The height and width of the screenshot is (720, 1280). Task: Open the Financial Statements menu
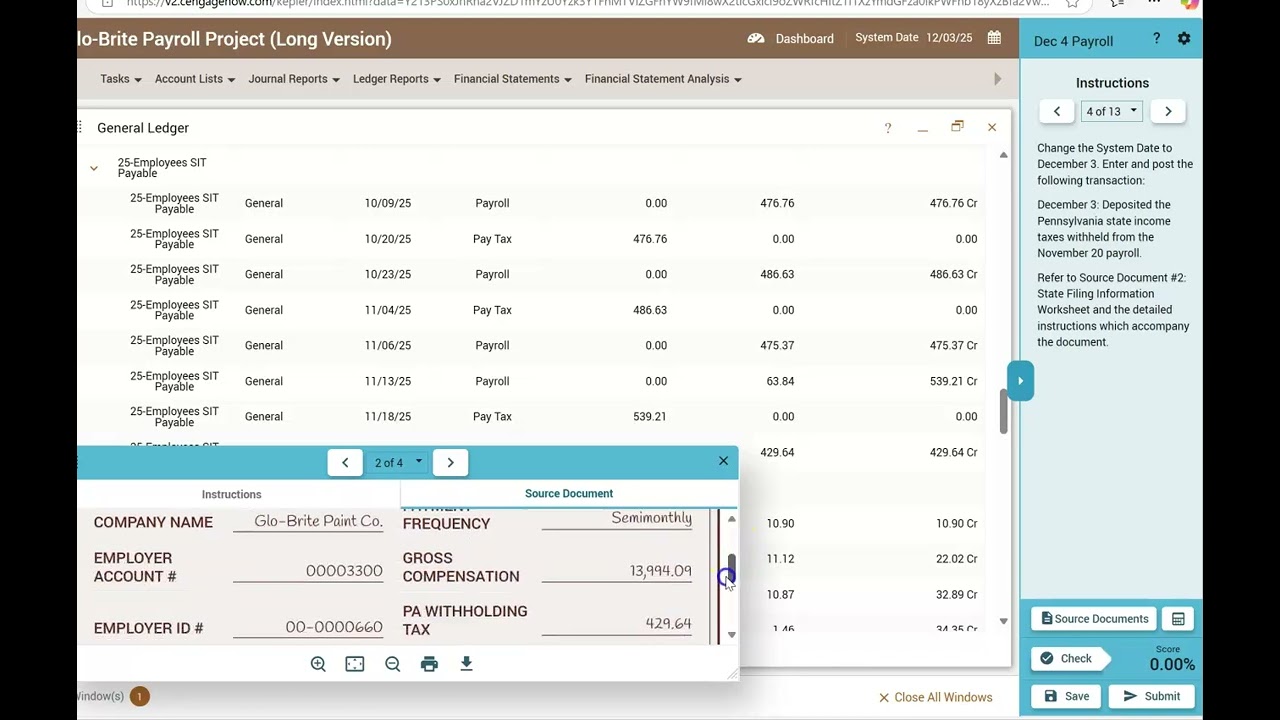click(513, 79)
